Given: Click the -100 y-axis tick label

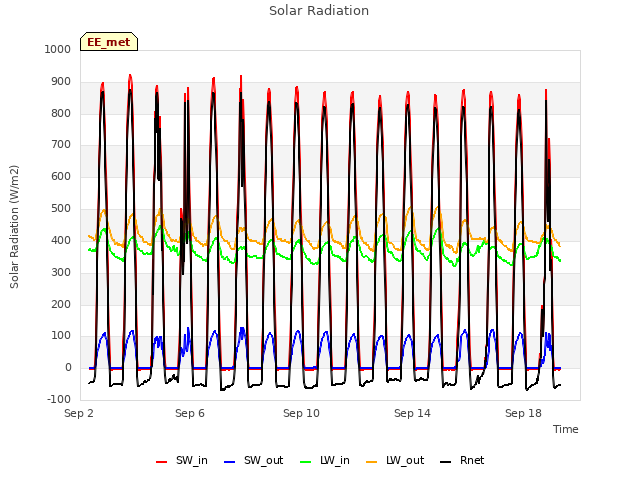Looking at the screenshot, I should click(59, 399).
